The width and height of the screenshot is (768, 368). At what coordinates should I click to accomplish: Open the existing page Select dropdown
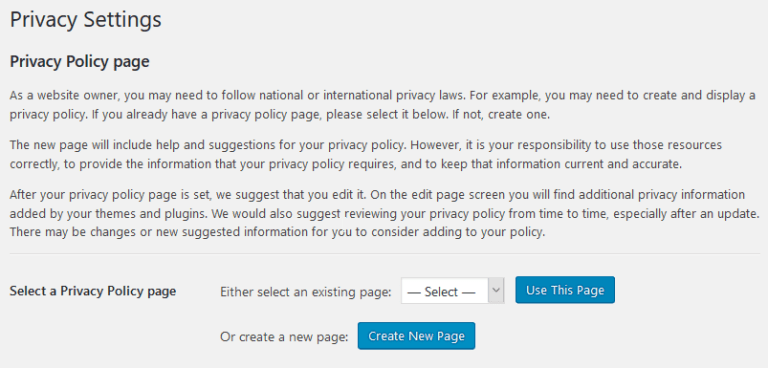[453, 291]
